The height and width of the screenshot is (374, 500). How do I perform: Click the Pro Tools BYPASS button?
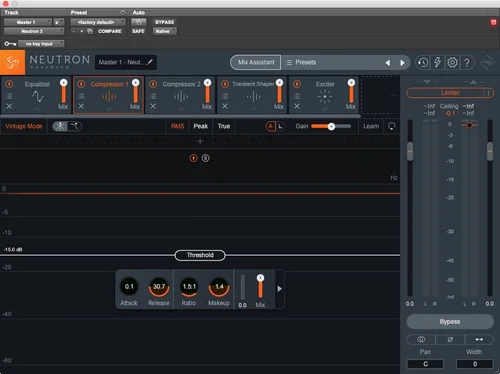pos(164,22)
